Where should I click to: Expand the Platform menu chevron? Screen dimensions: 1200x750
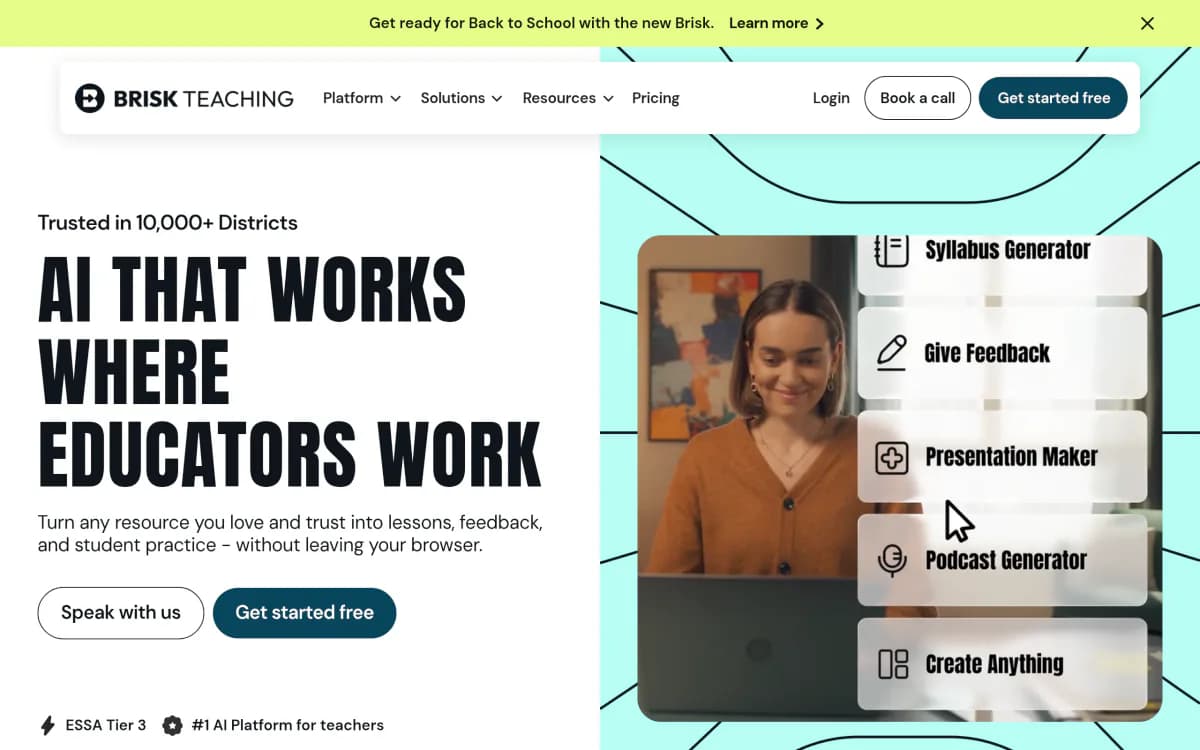395,98
